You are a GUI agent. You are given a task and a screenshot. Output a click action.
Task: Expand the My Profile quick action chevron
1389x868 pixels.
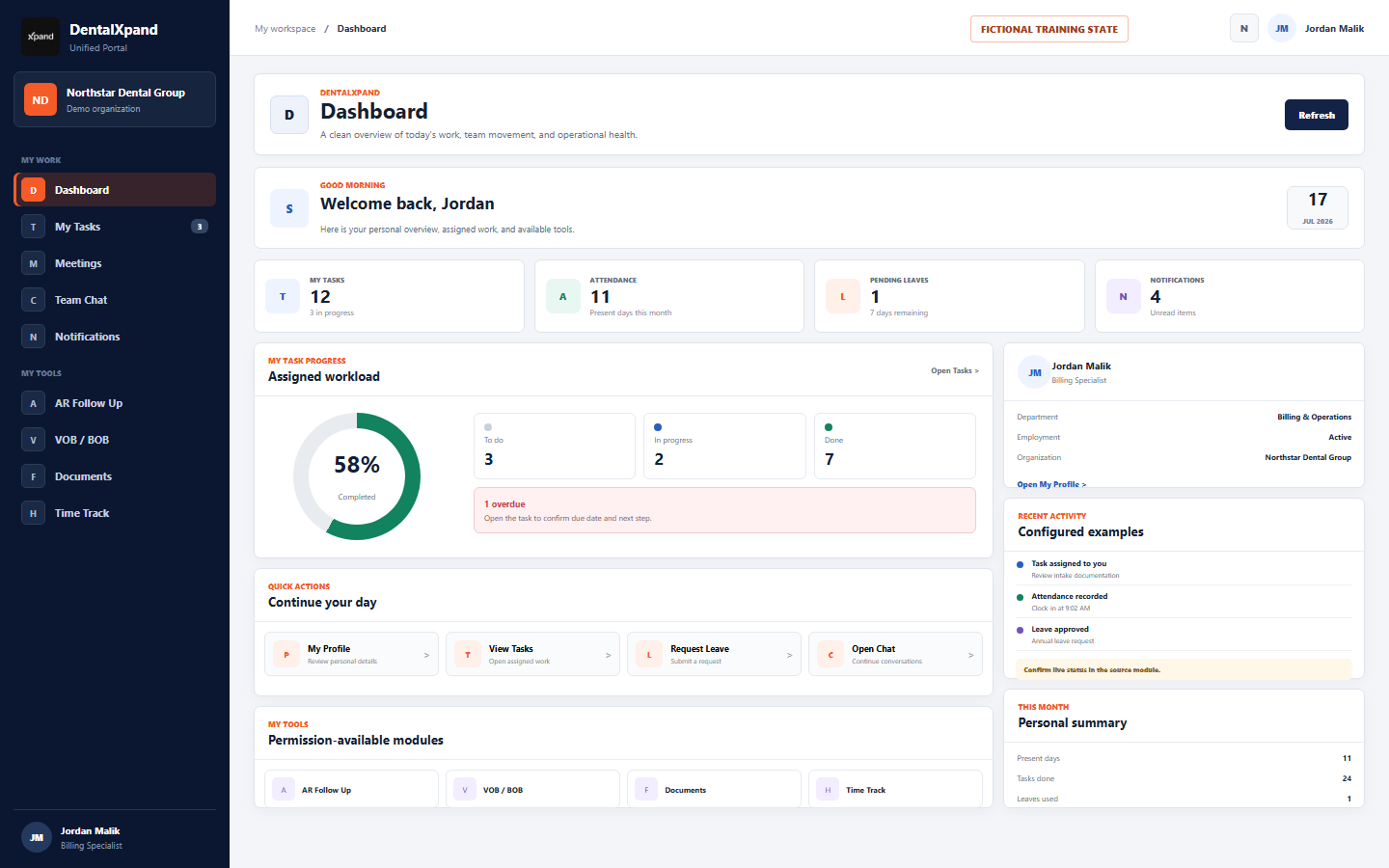[x=426, y=655]
